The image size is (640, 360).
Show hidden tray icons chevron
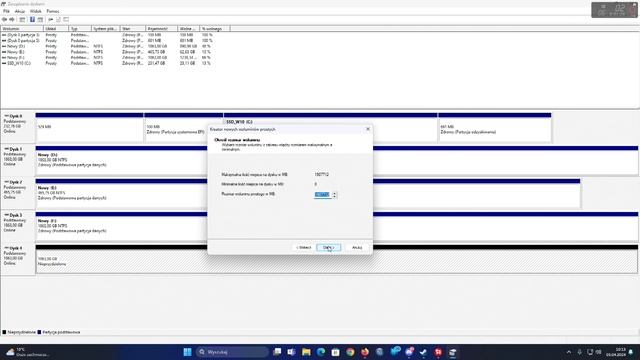tap(569, 352)
